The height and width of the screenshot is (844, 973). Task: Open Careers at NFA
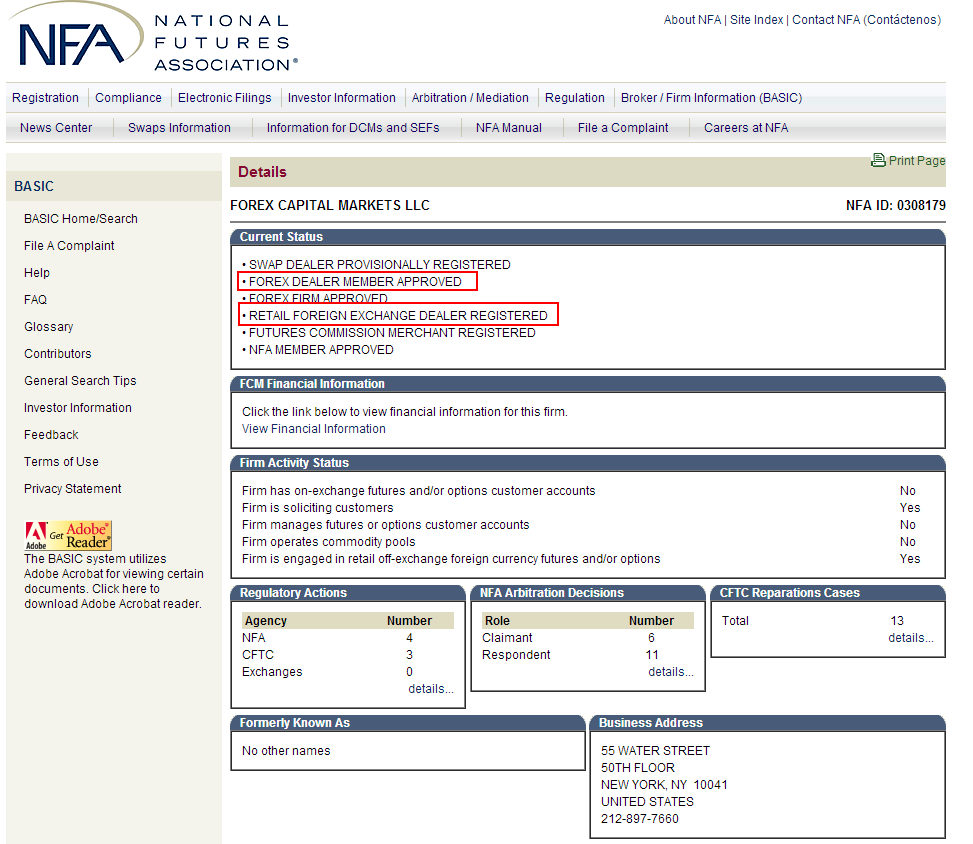[x=746, y=128]
